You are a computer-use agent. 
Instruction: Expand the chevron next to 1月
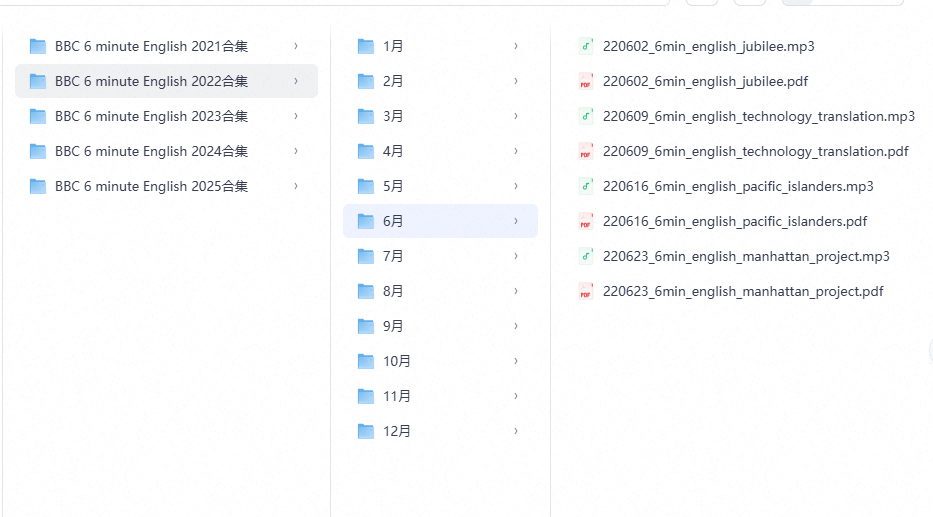pos(516,46)
